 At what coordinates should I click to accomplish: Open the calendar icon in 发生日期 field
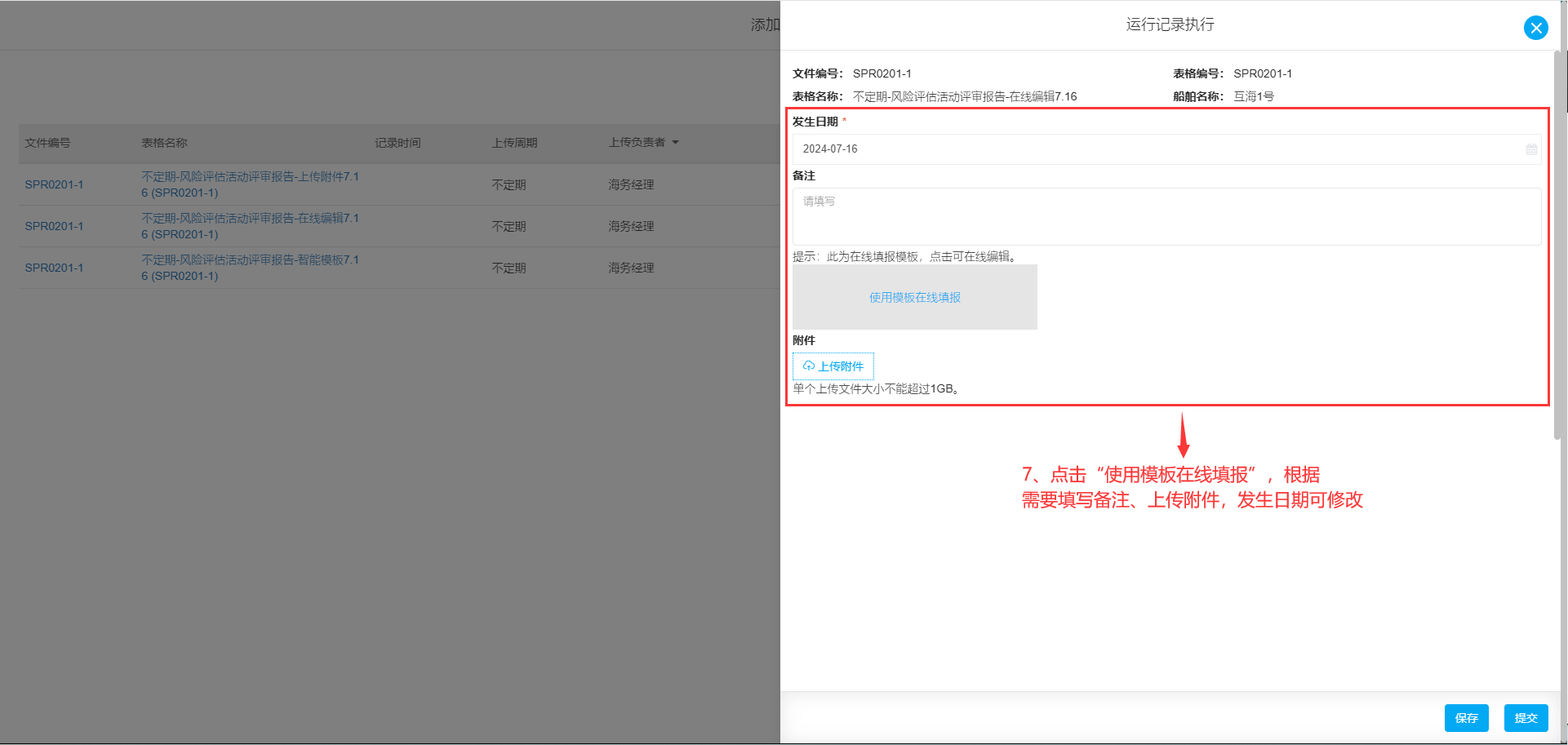coord(1531,149)
